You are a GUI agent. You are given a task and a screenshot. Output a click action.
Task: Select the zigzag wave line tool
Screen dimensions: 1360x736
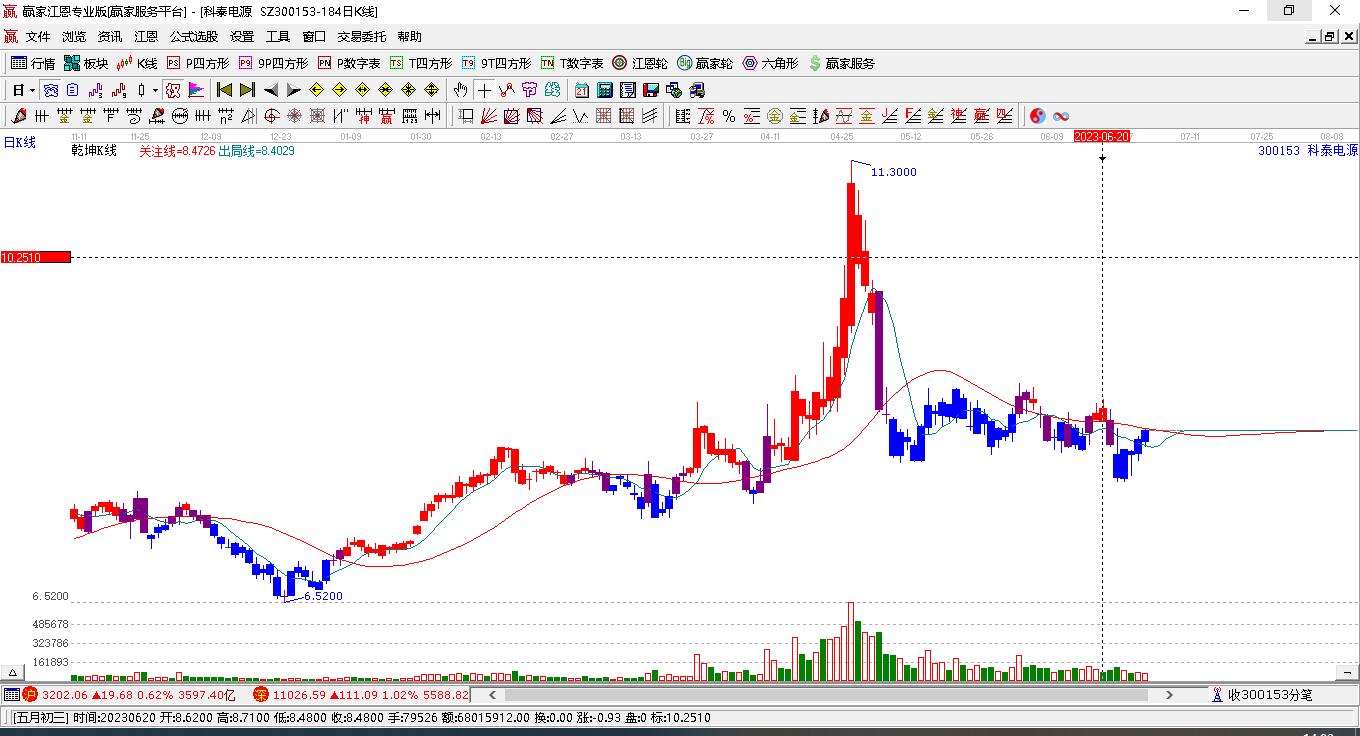click(x=580, y=116)
